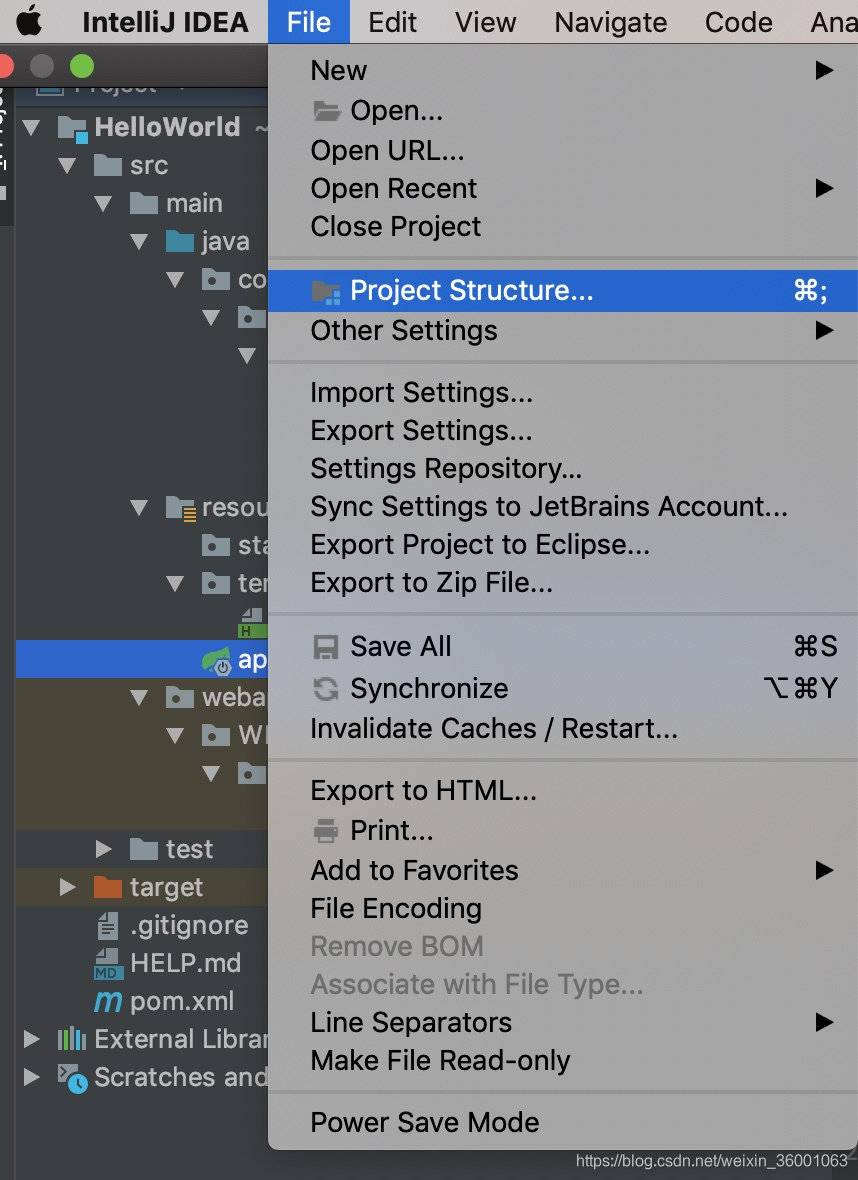Screen dimensions: 858x1180
Task: Choose Export Settings...
Action: click(x=563, y=430)
